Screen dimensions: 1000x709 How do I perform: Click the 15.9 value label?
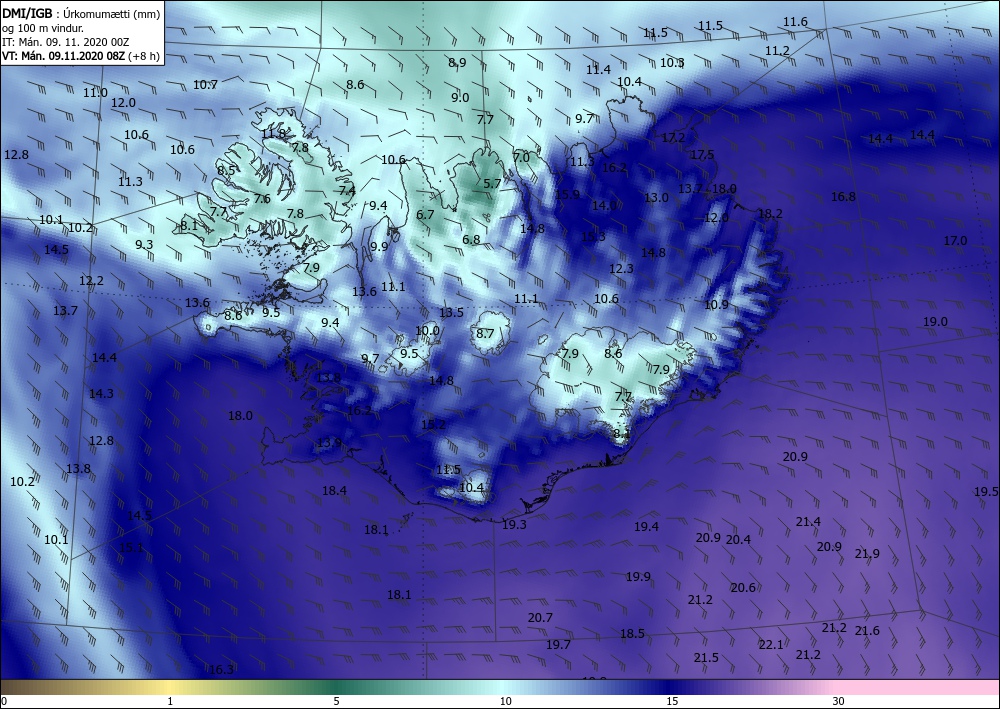pyautogui.click(x=567, y=194)
